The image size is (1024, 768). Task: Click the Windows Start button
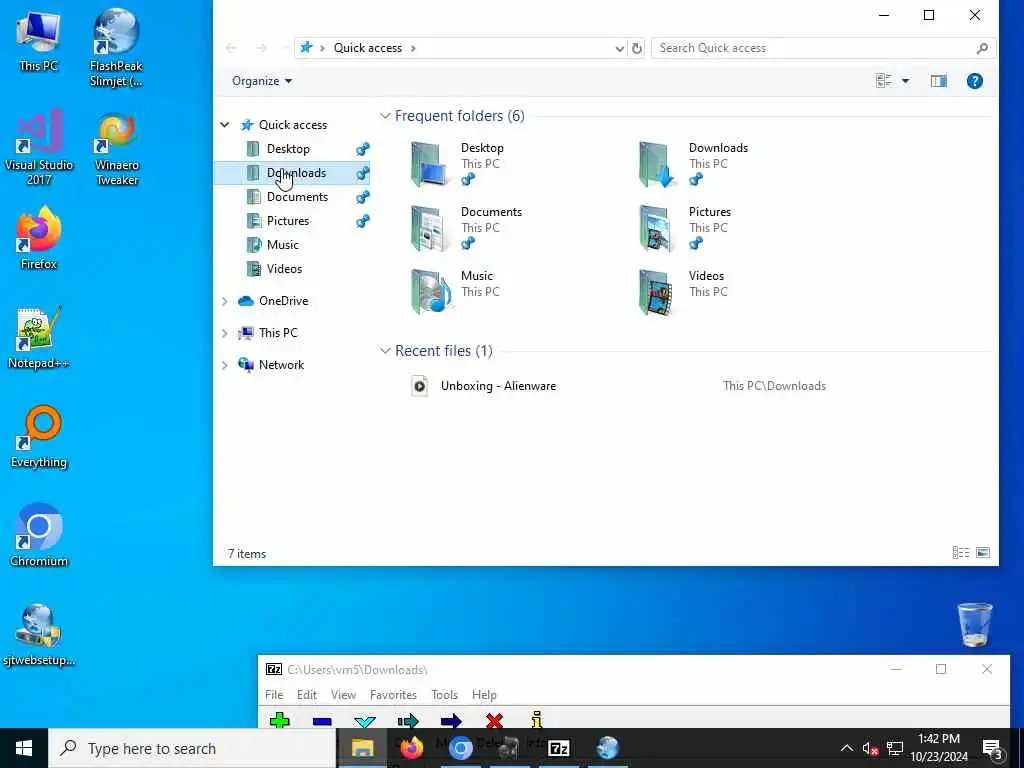(24, 748)
